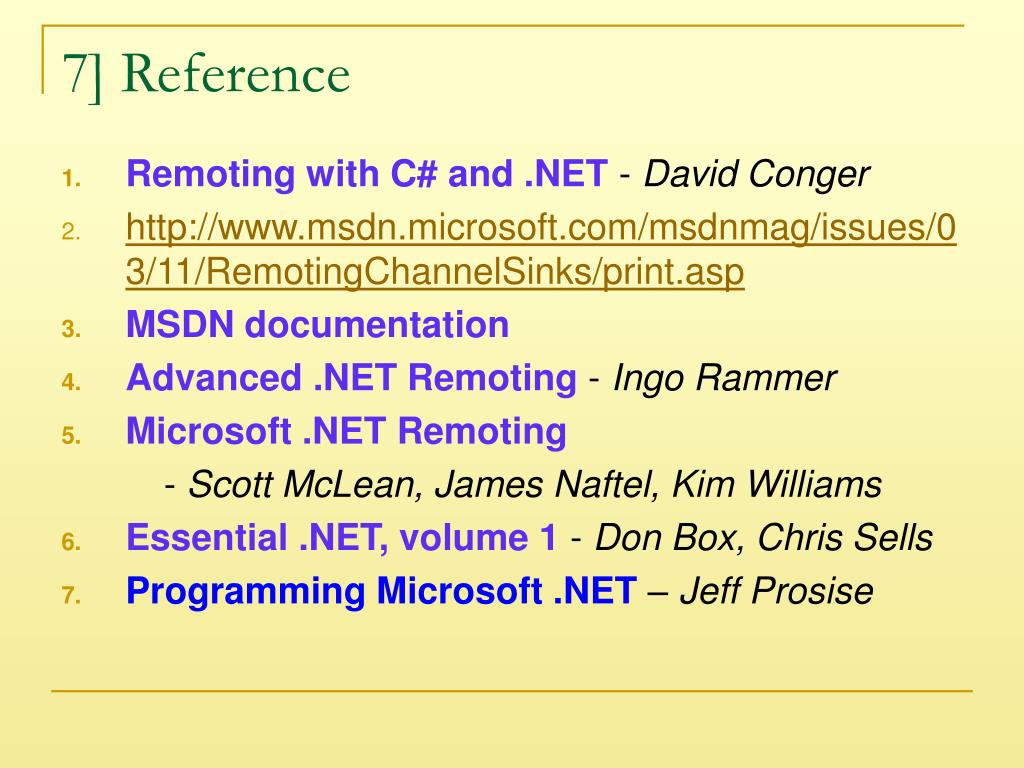
Task: Click the author name Jeff Prosise
Action: pyautogui.click(x=776, y=591)
